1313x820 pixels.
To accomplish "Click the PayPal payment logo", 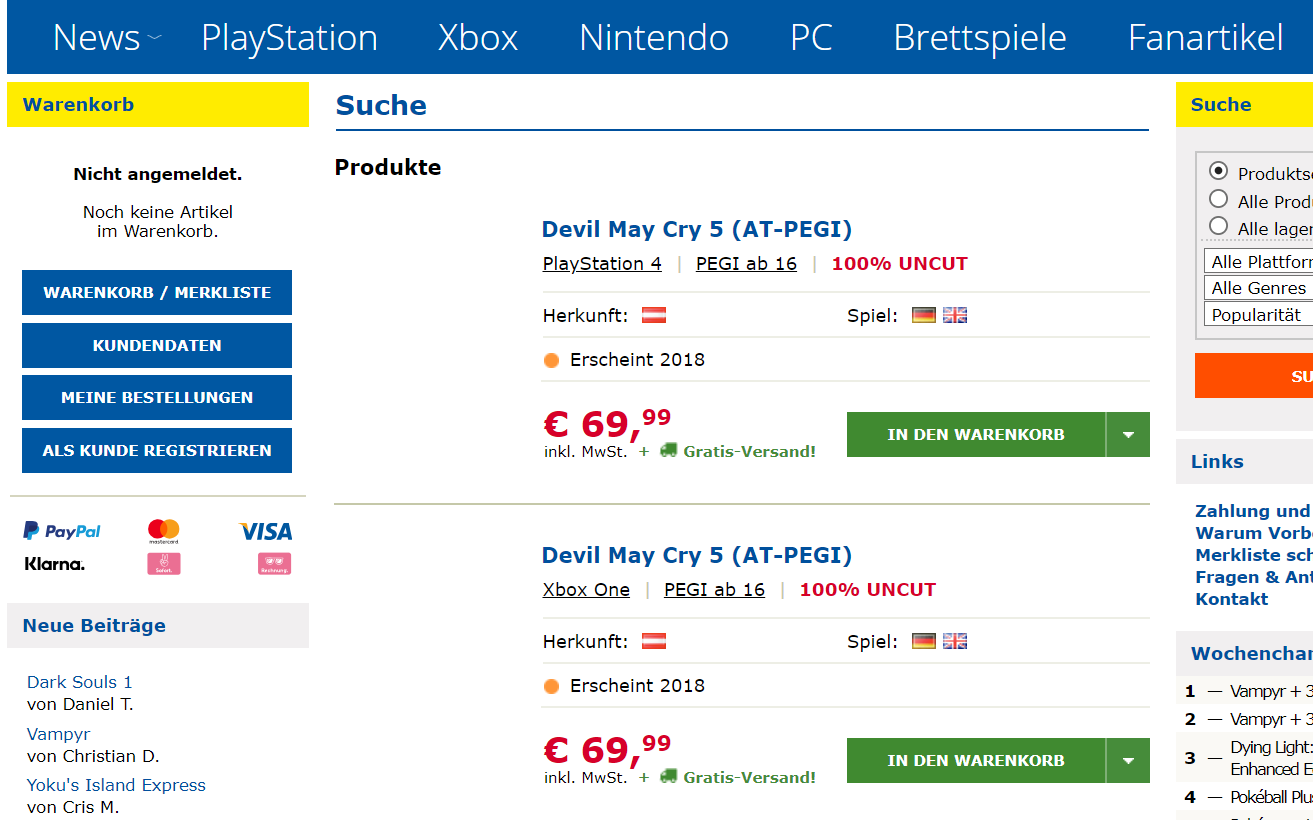I will 62,531.
